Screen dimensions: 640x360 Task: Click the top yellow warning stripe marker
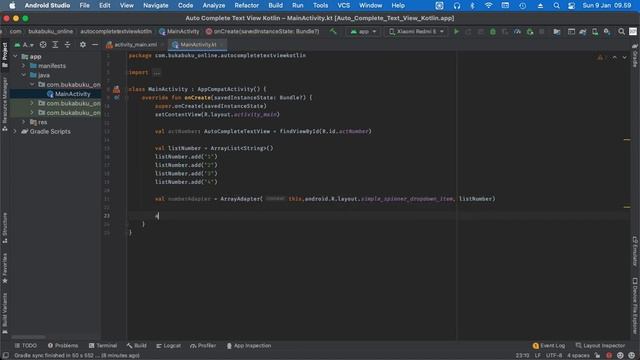(x=627, y=140)
